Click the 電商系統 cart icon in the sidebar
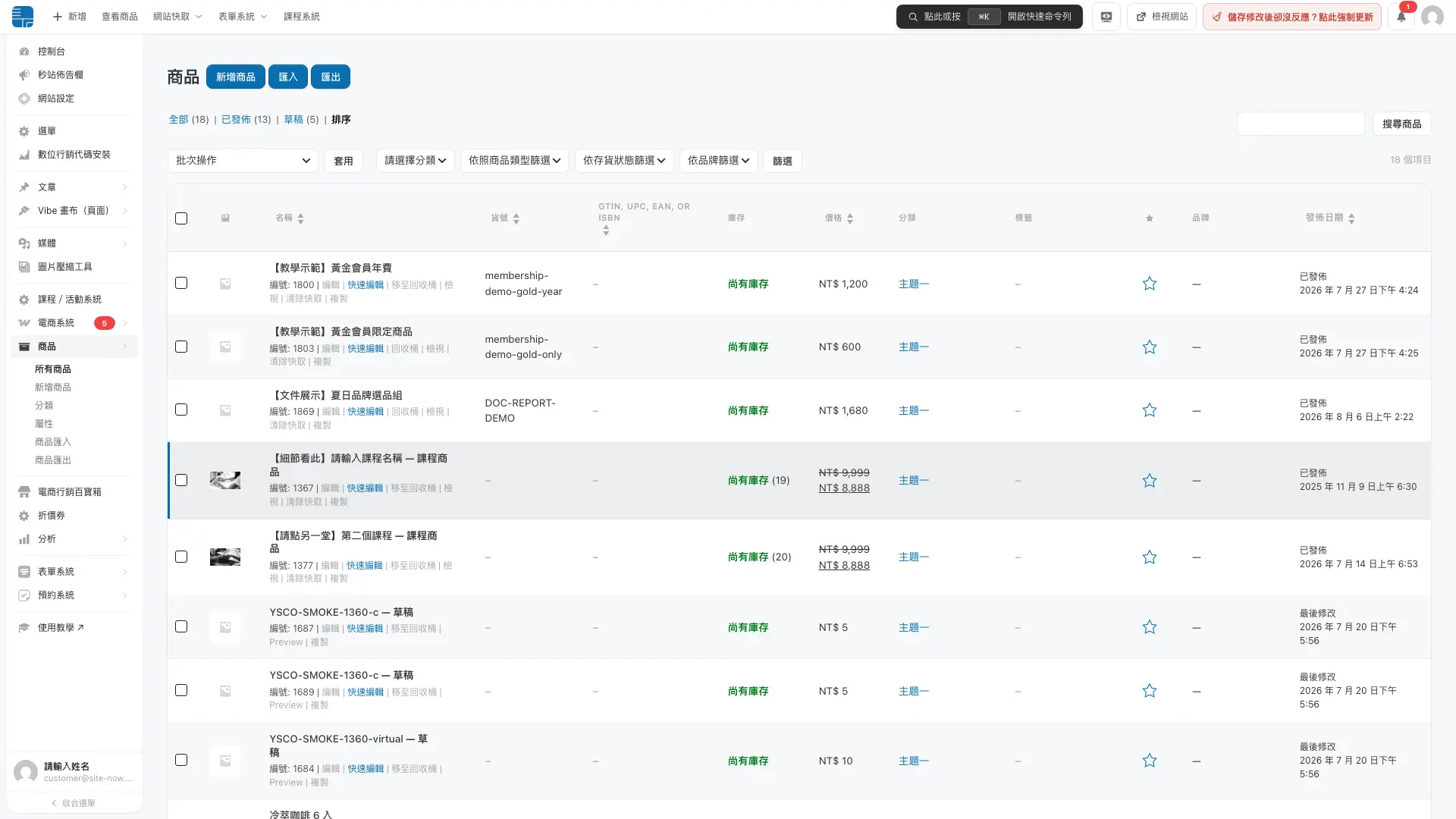Screen dimensions: 1456x819 [x=24, y=323]
